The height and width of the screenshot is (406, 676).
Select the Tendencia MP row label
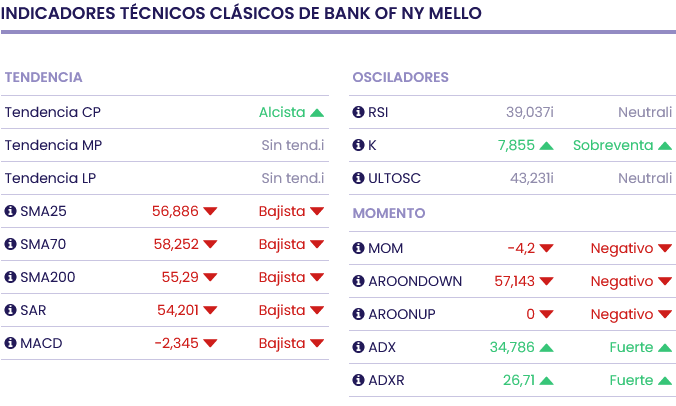(53, 145)
